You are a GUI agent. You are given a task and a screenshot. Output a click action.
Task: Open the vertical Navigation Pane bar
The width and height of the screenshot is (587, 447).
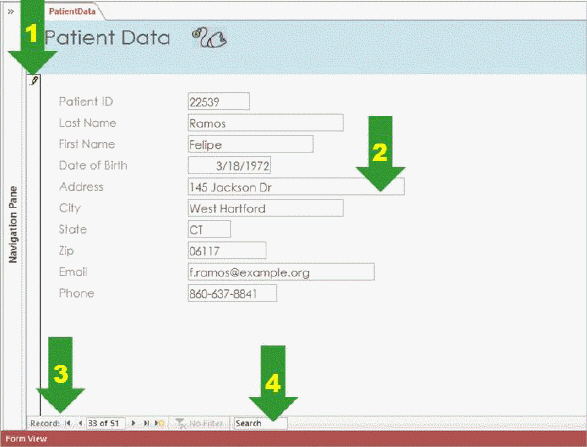pyautogui.click(x=13, y=225)
